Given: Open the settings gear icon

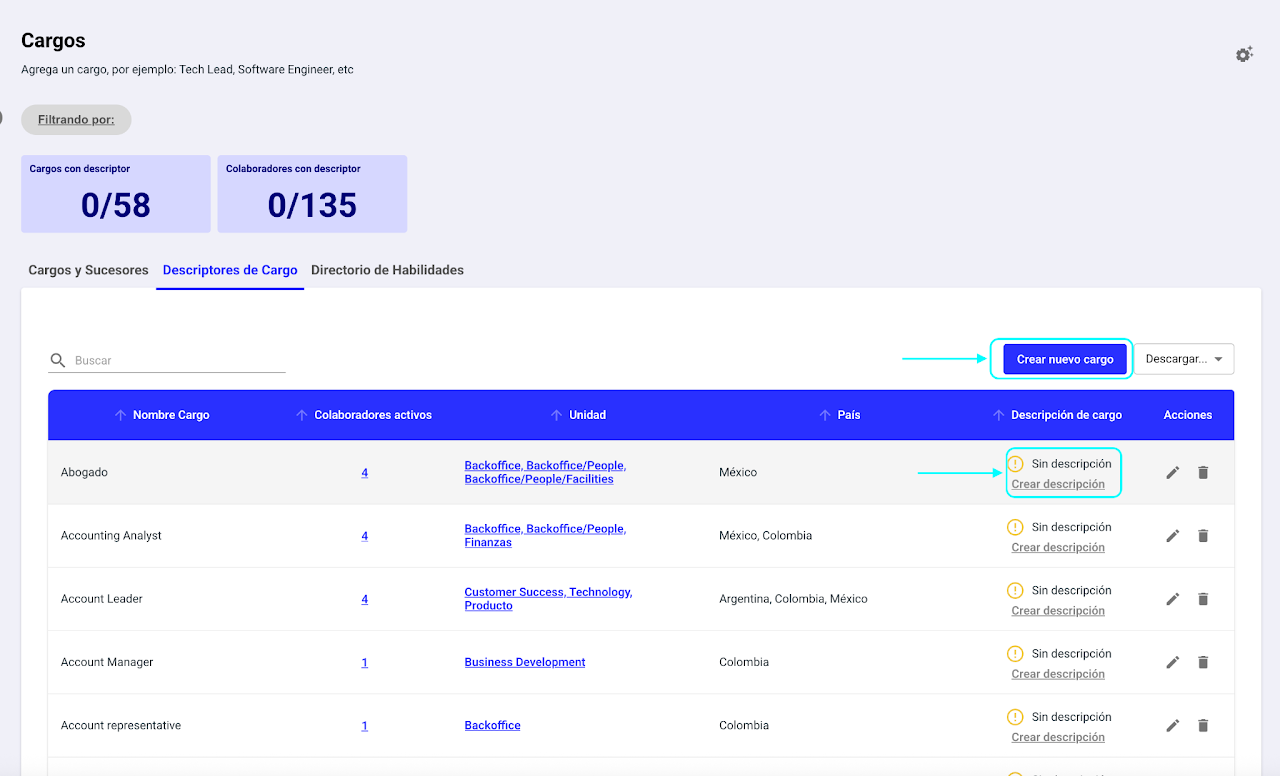Looking at the screenshot, I should click(x=1244, y=55).
